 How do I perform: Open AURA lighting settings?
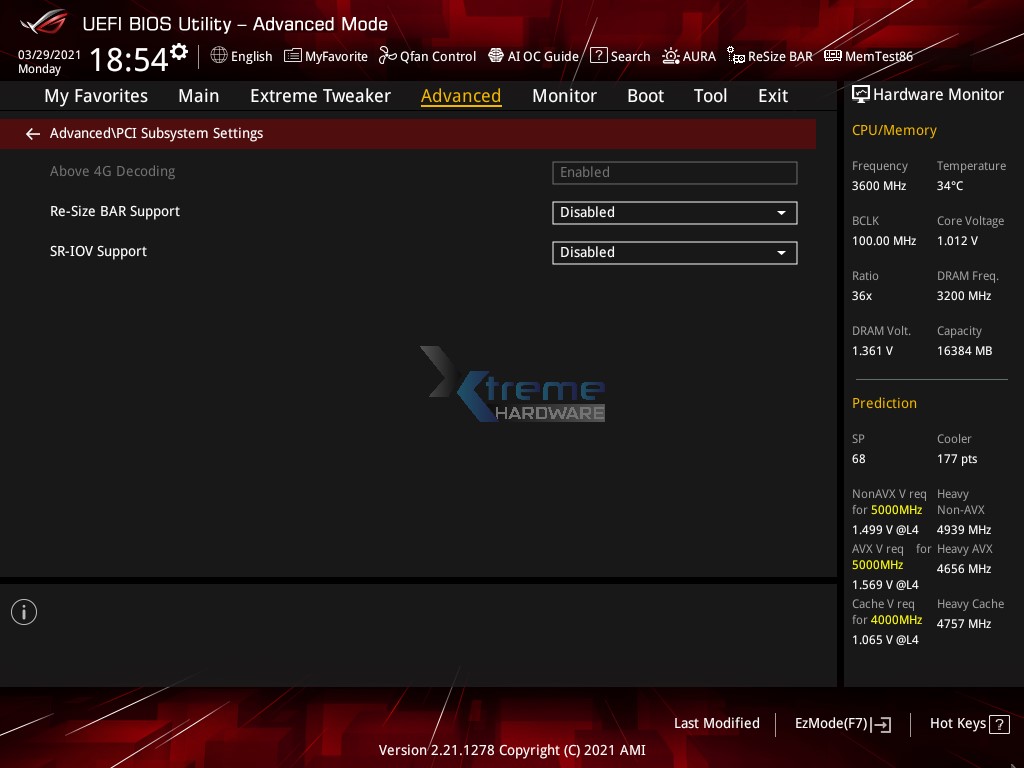[689, 56]
